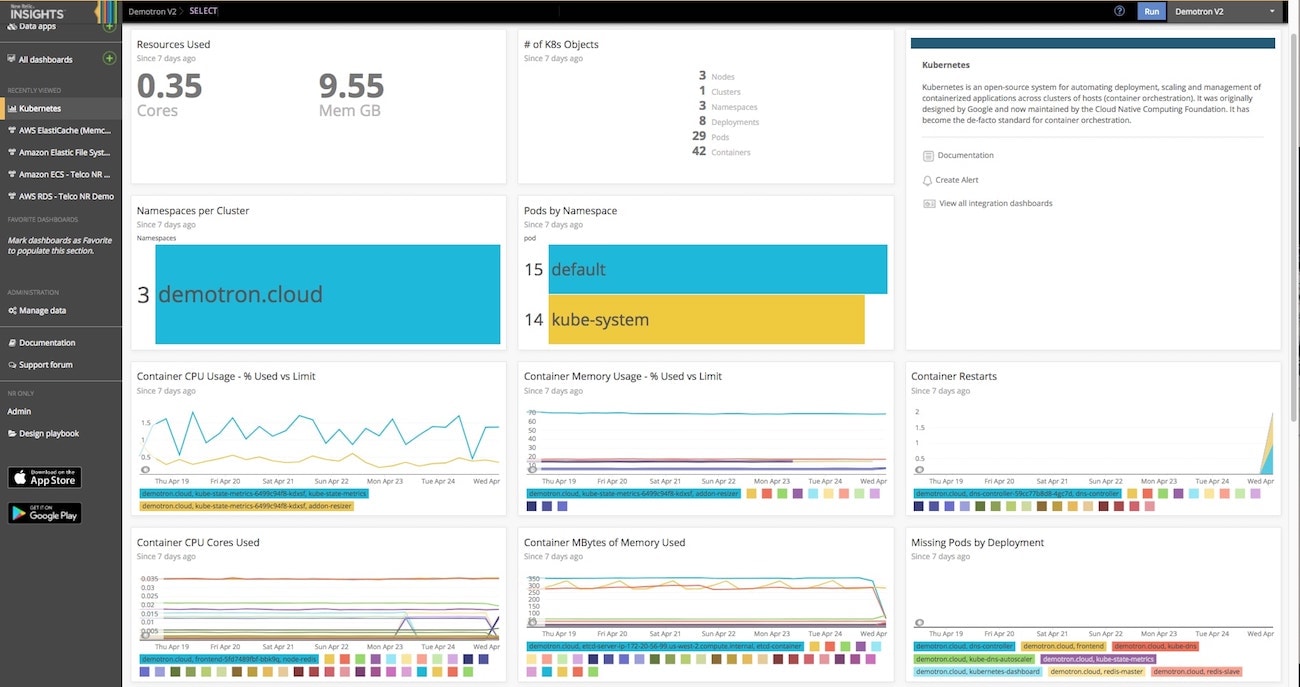This screenshot has height=687, width=1300.
Task: Click the 29 Pods row
Action: tap(711, 136)
